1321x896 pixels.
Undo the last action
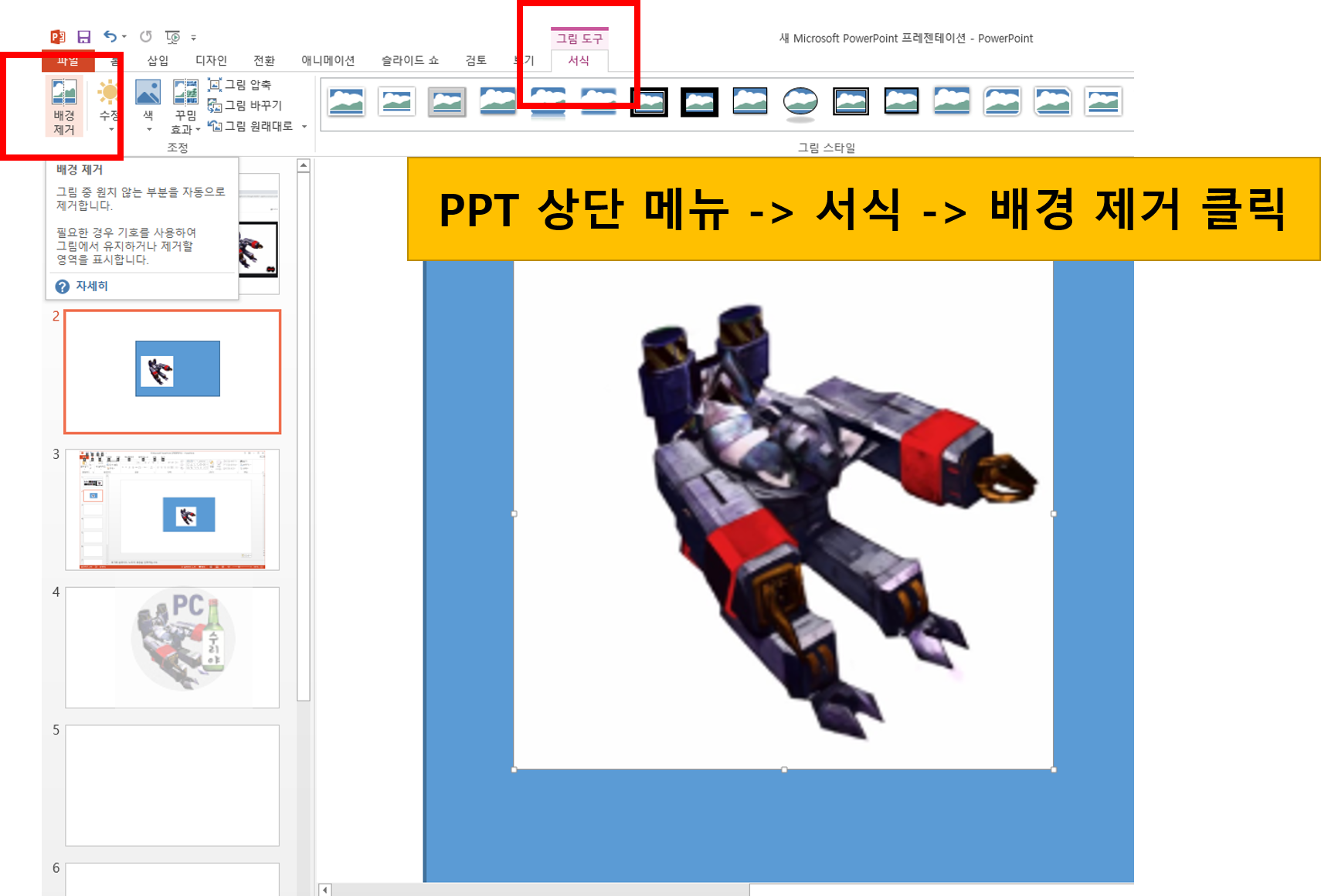coord(110,36)
